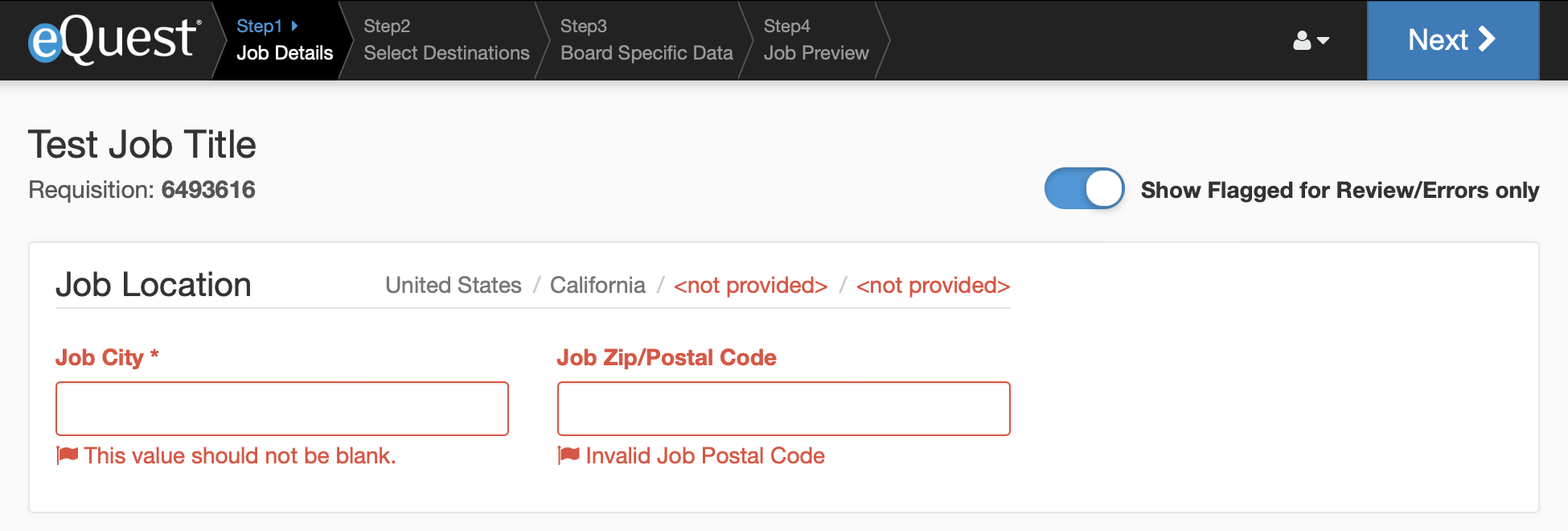Screen dimensions: 1568x531
Task: Select California in the location breadcrumb
Action: pyautogui.click(x=597, y=285)
